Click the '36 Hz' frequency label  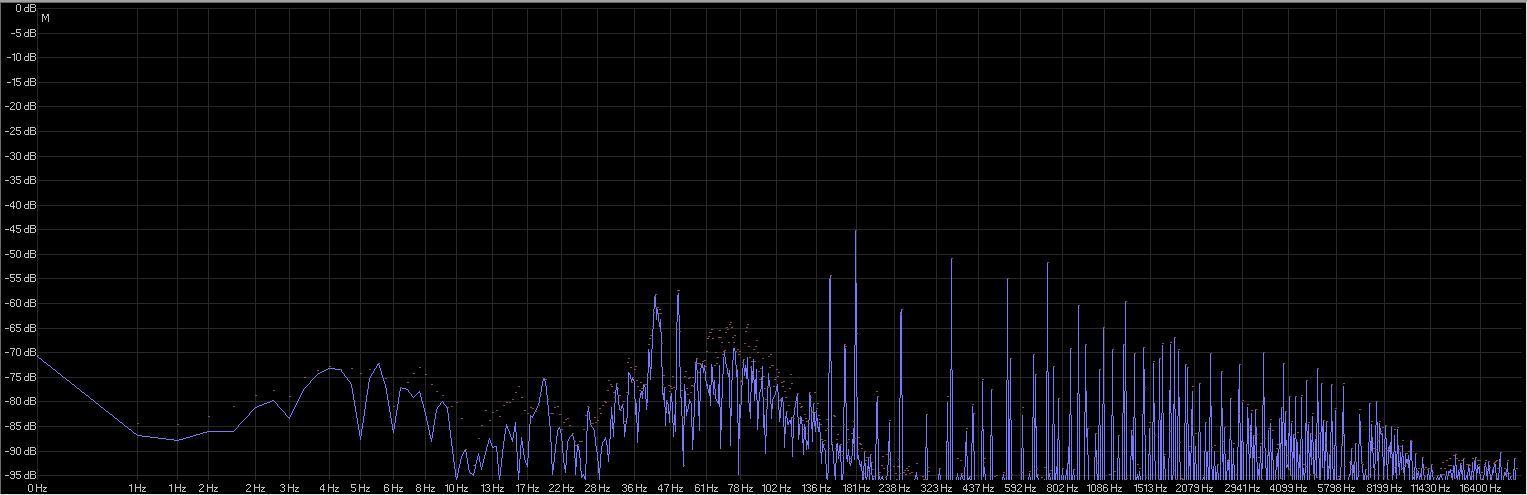click(x=634, y=489)
